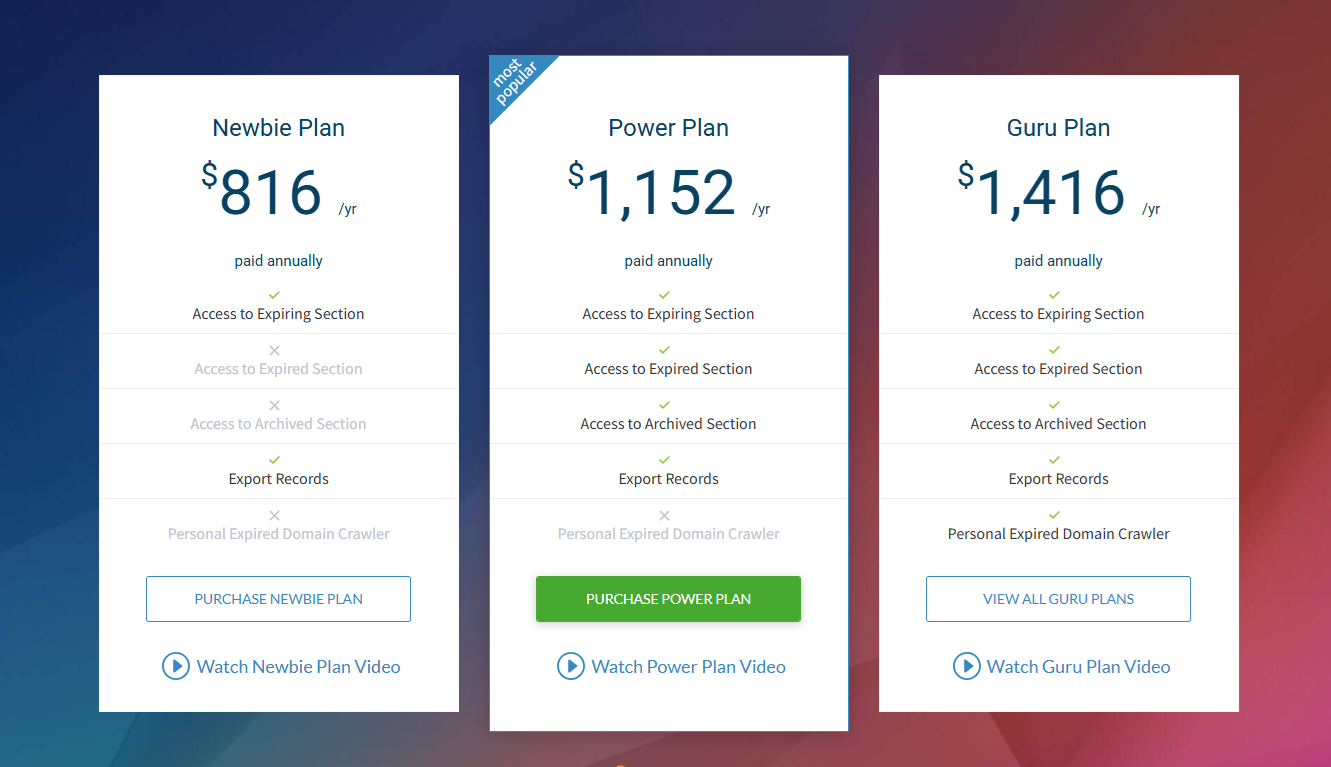Click the Power Plan heading
The height and width of the screenshot is (767, 1331).
click(668, 128)
